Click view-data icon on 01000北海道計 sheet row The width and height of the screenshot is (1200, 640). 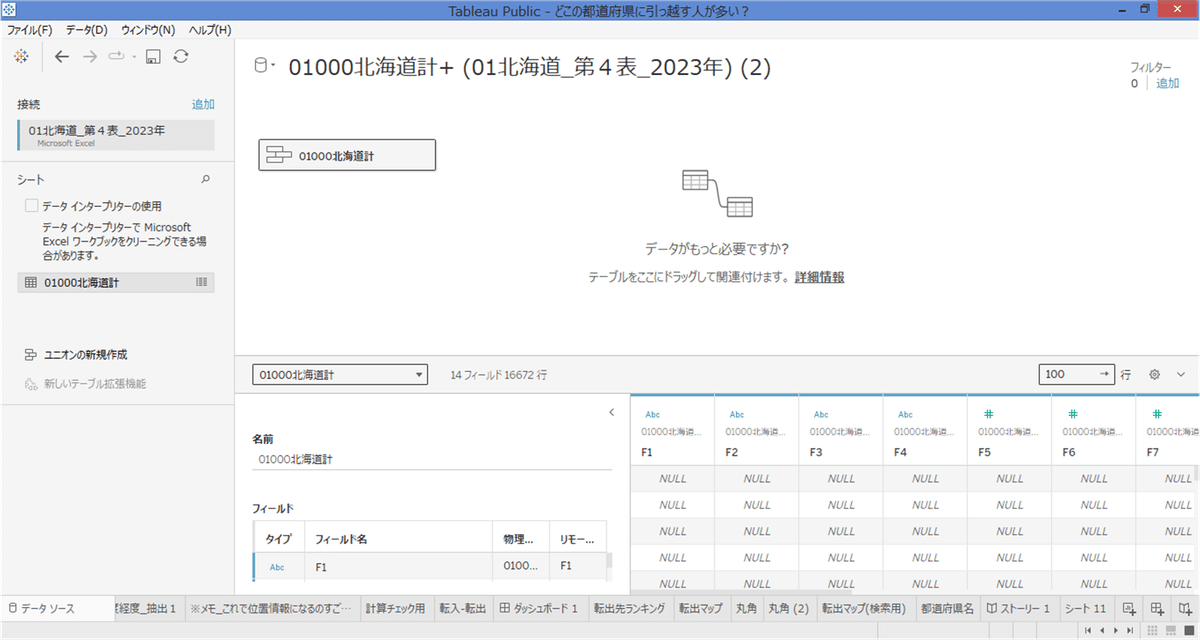202,283
